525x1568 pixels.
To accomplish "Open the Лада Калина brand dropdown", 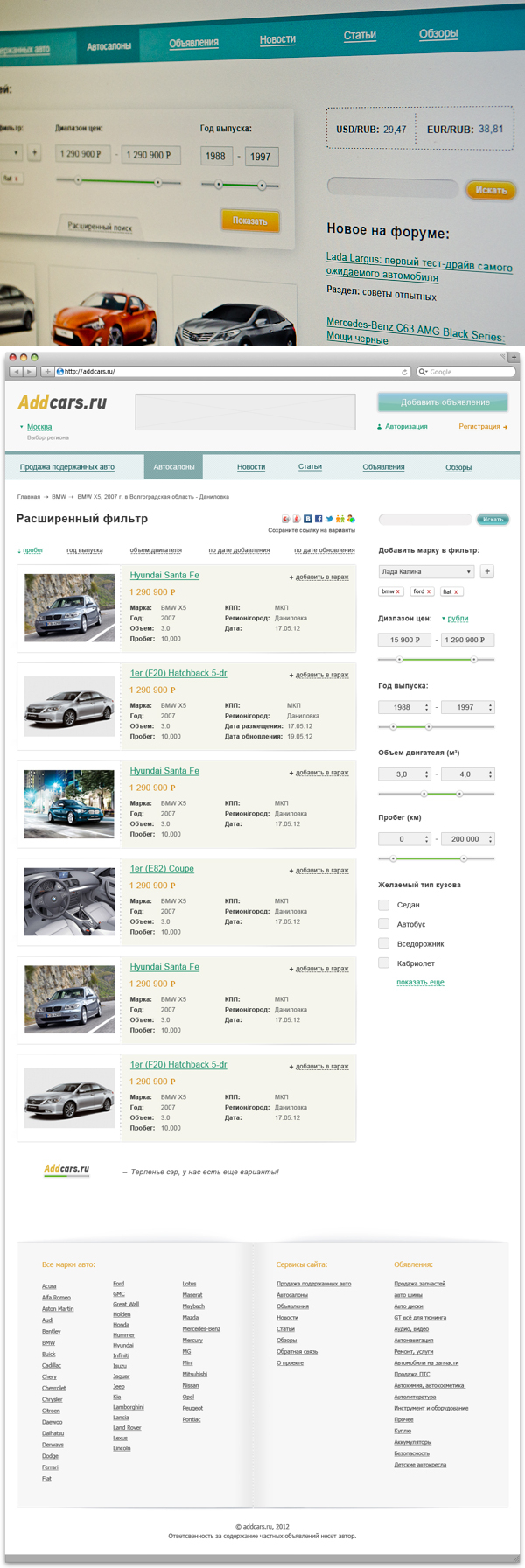I will [426, 571].
